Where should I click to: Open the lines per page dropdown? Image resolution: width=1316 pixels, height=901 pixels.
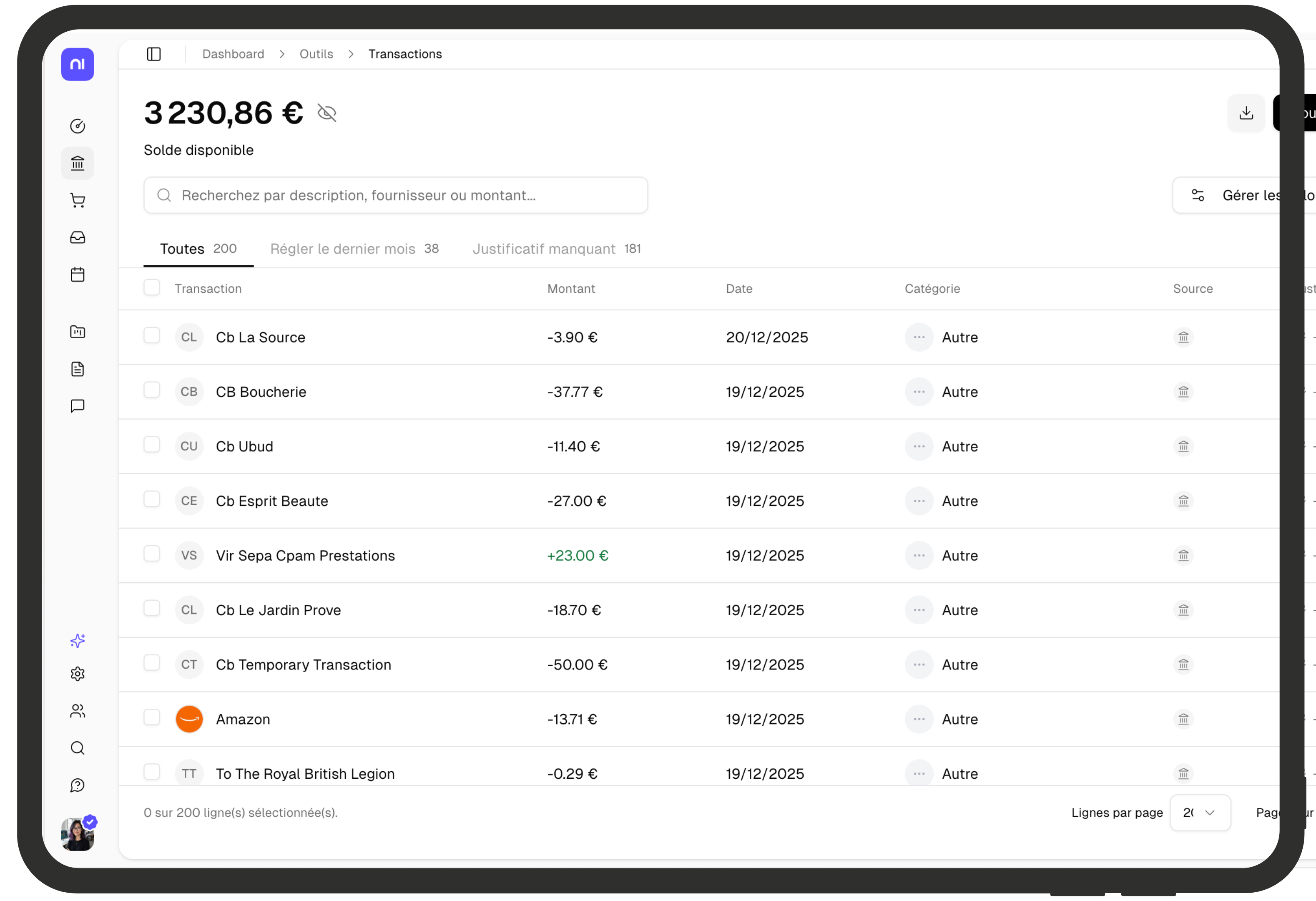[x=1200, y=813]
